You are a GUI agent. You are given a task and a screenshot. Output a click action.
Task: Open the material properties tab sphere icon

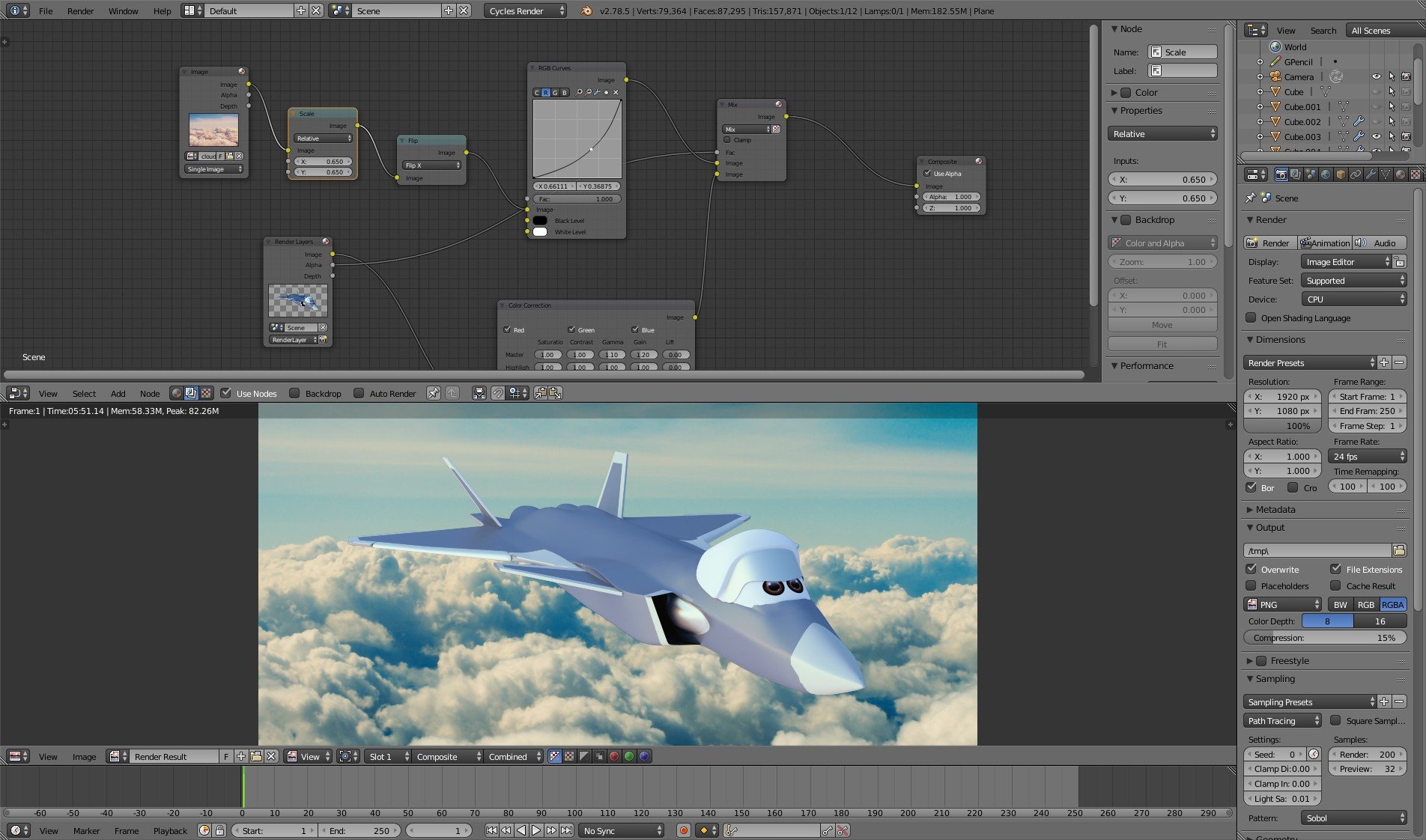[1401, 174]
